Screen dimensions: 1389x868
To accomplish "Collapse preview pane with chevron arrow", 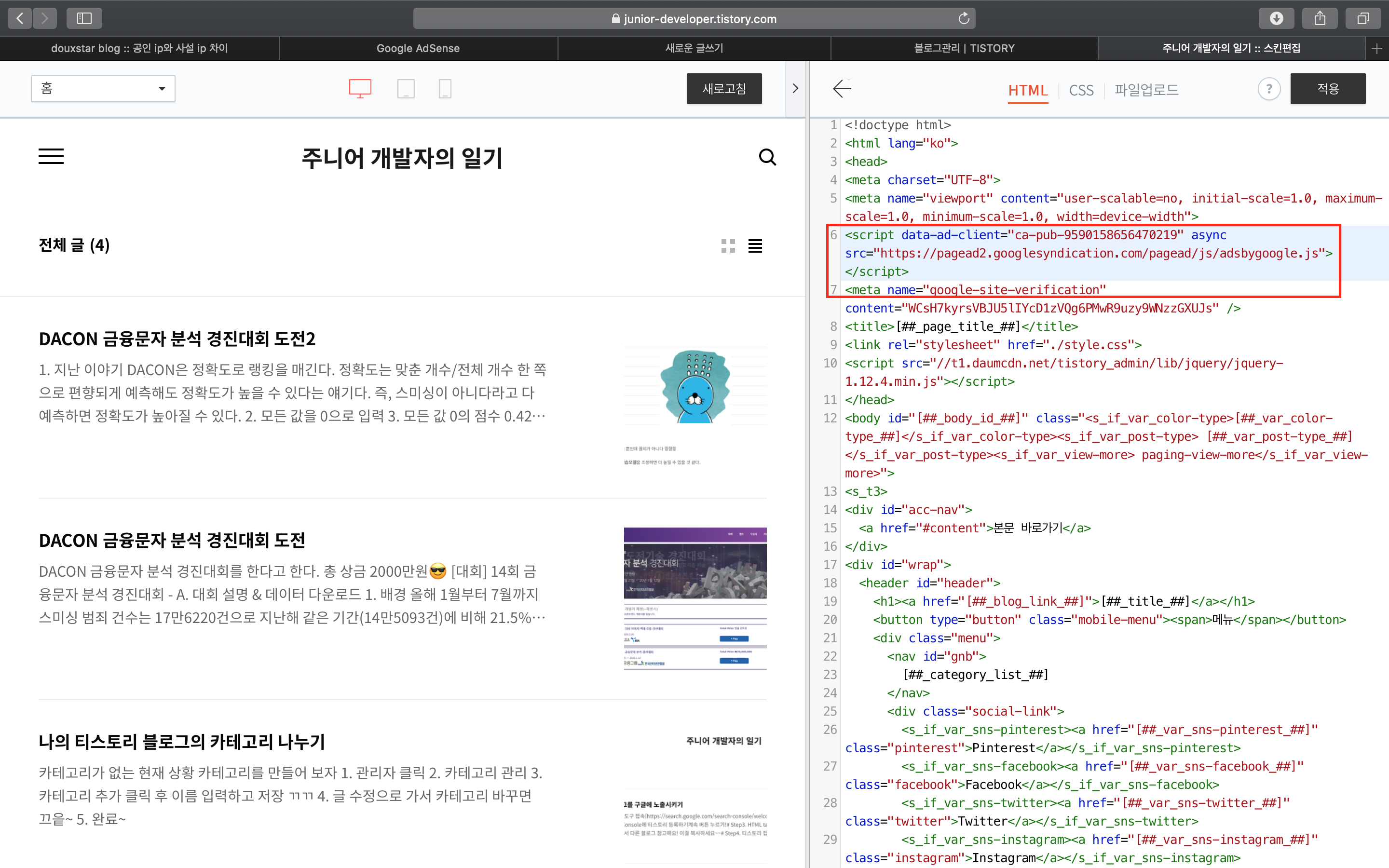I will (x=795, y=89).
